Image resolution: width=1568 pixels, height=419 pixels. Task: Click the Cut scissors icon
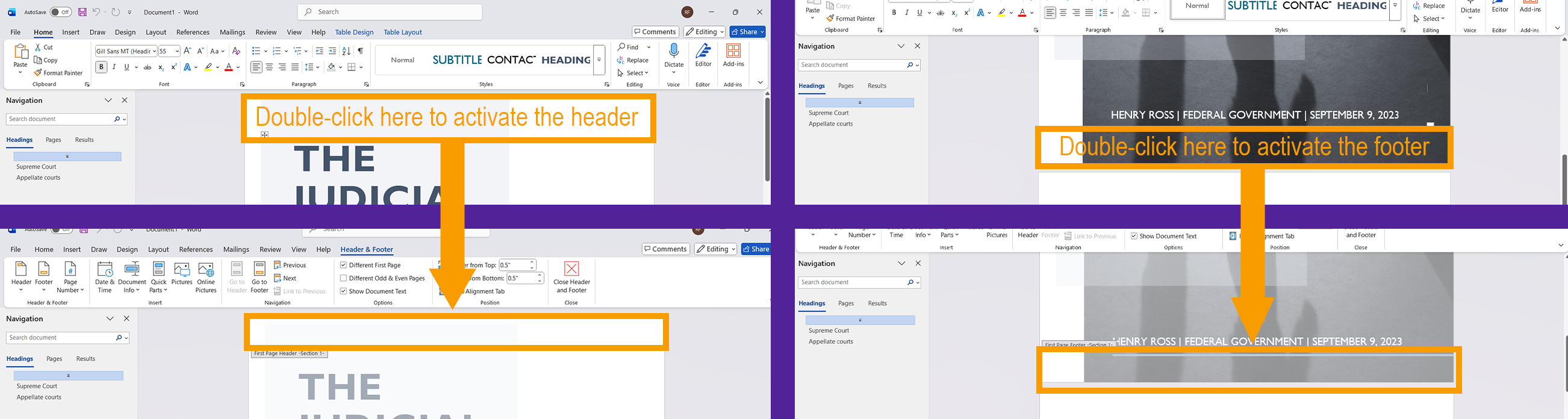point(39,48)
